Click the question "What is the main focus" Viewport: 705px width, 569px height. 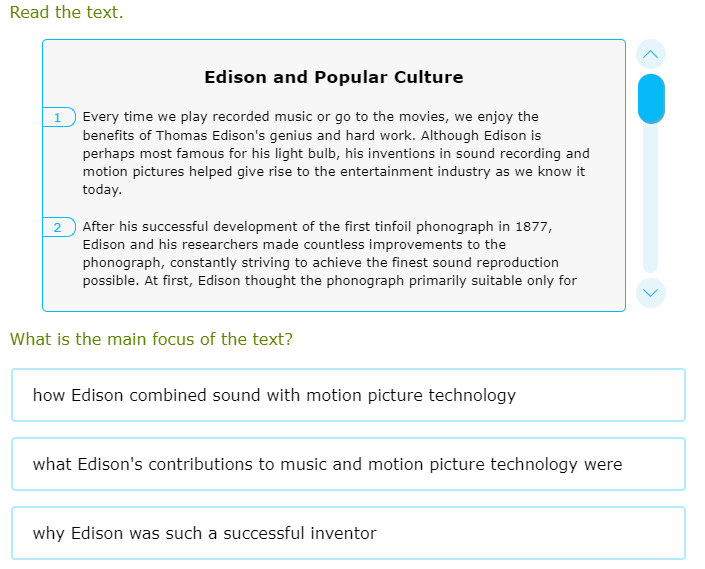[151, 339]
